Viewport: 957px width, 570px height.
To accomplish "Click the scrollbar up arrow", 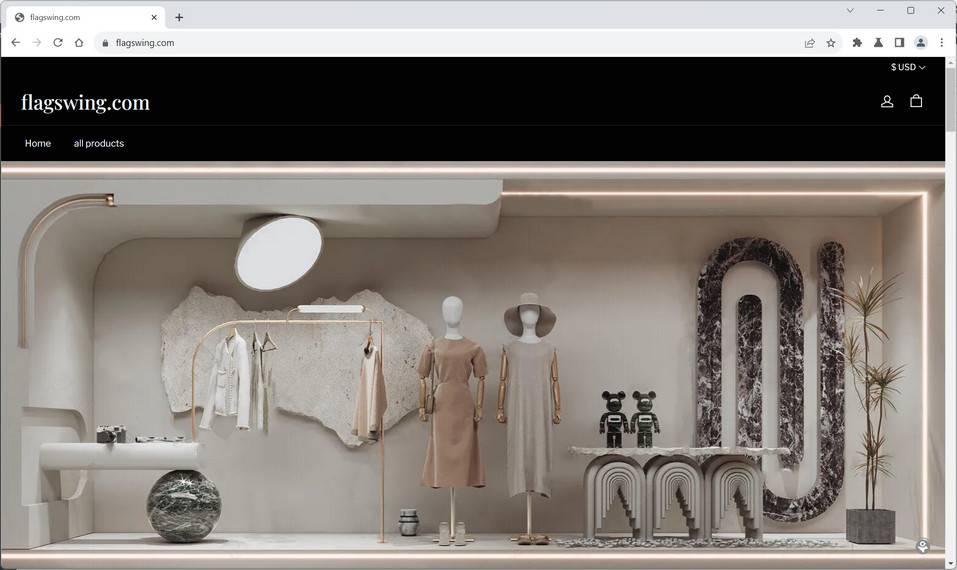I will coord(950,62).
